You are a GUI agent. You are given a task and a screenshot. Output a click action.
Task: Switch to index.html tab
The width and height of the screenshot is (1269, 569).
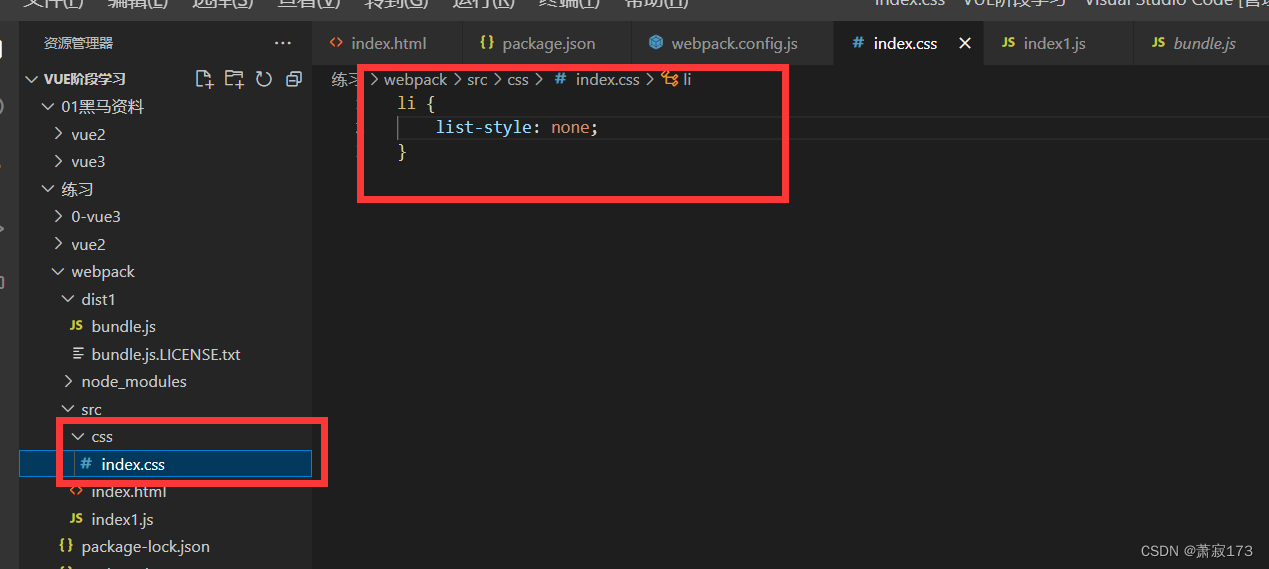pyautogui.click(x=388, y=43)
